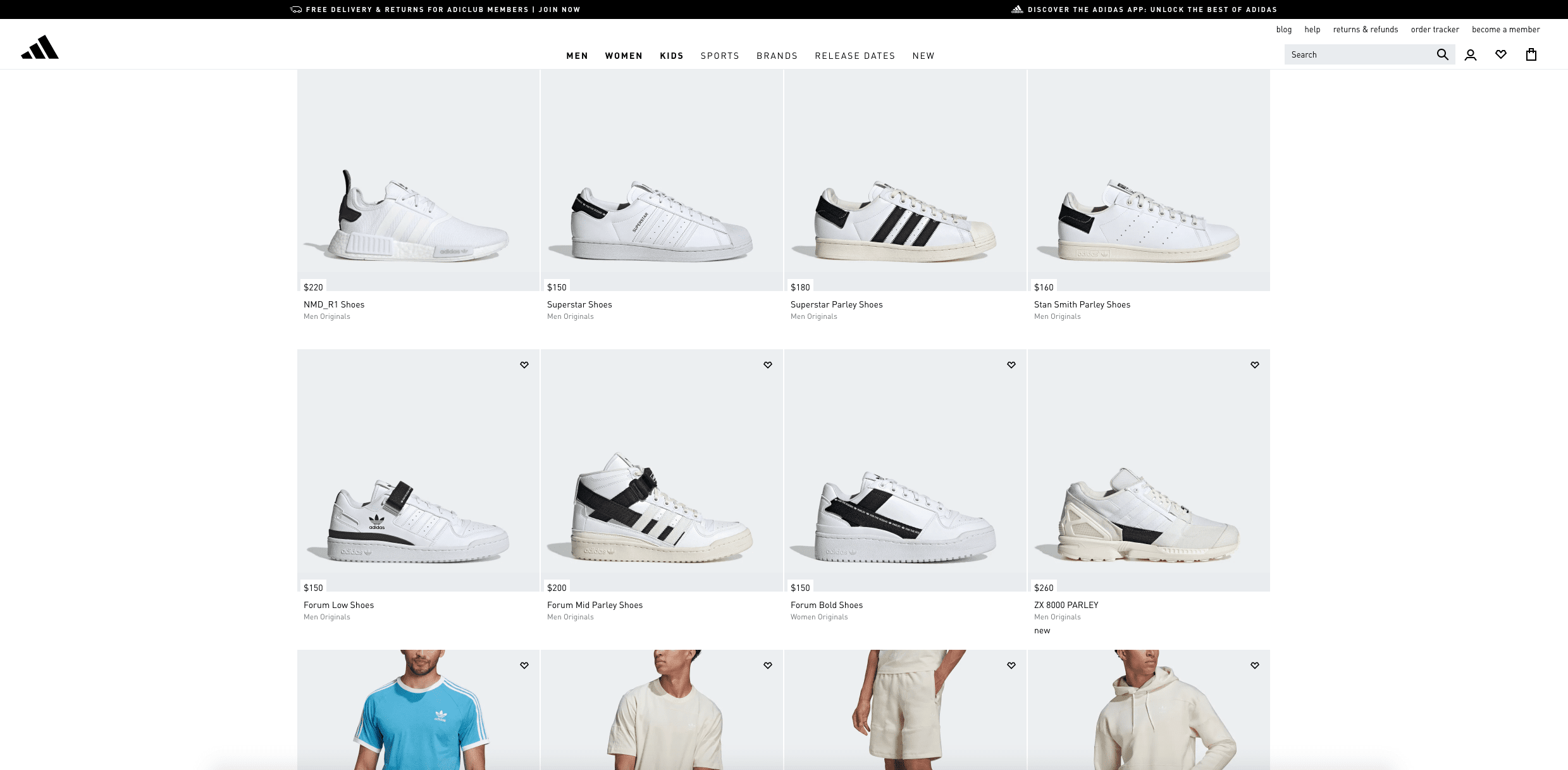Open ZX 8000 PARLEY product image
Viewport: 1568px width, 770px height.
[x=1149, y=470]
